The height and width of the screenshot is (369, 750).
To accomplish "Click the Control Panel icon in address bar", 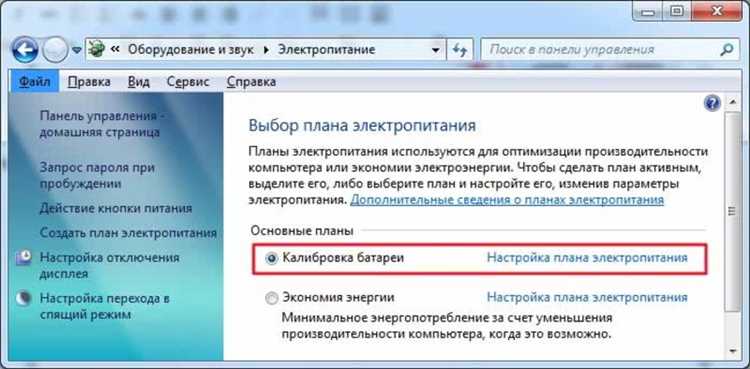I will pyautogui.click(x=97, y=50).
